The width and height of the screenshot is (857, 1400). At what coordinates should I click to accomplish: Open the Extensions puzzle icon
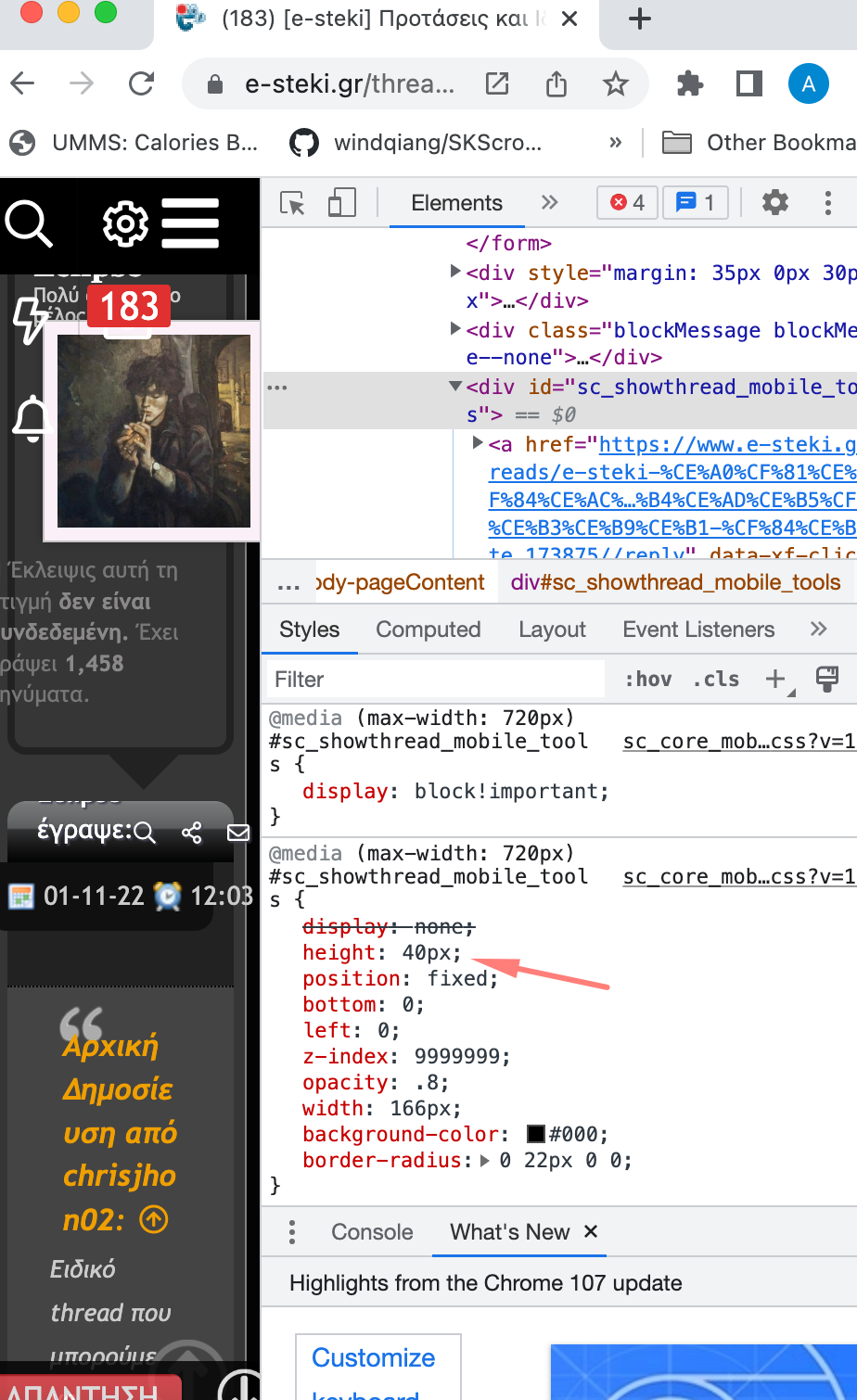pyautogui.click(x=690, y=84)
